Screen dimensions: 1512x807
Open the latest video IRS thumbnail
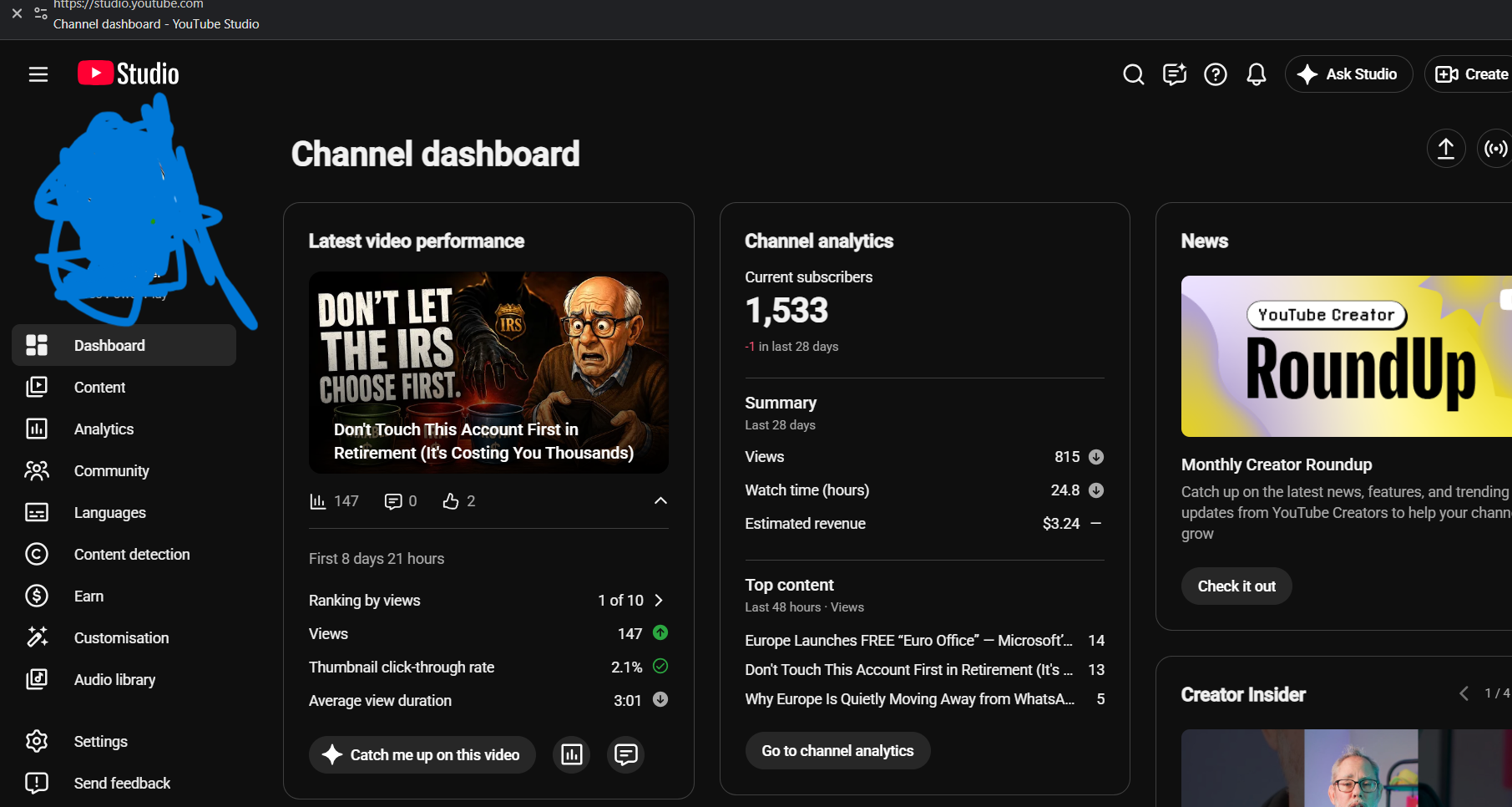point(488,373)
